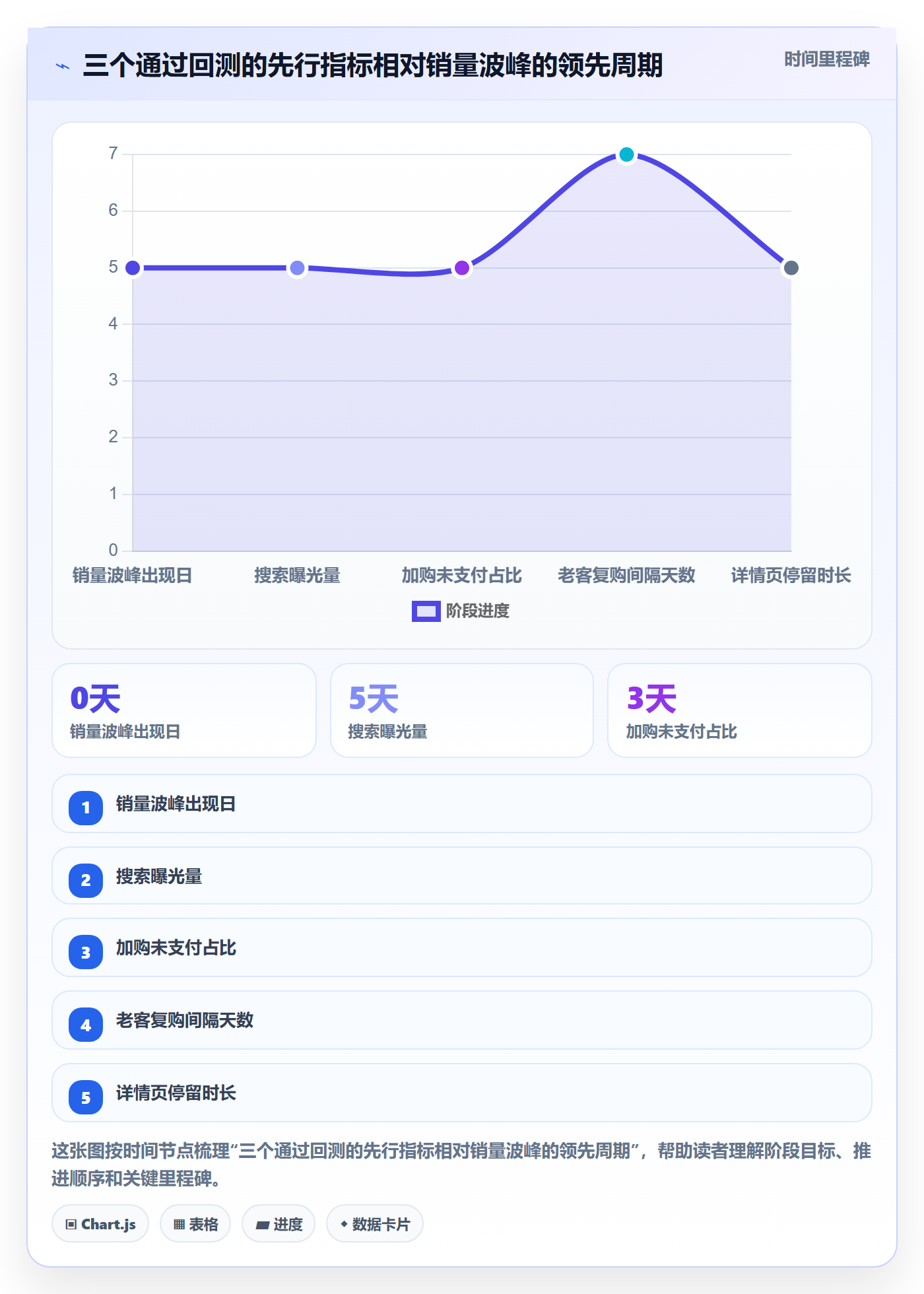
Task: Click the number 1 step badge
Action: (86, 807)
